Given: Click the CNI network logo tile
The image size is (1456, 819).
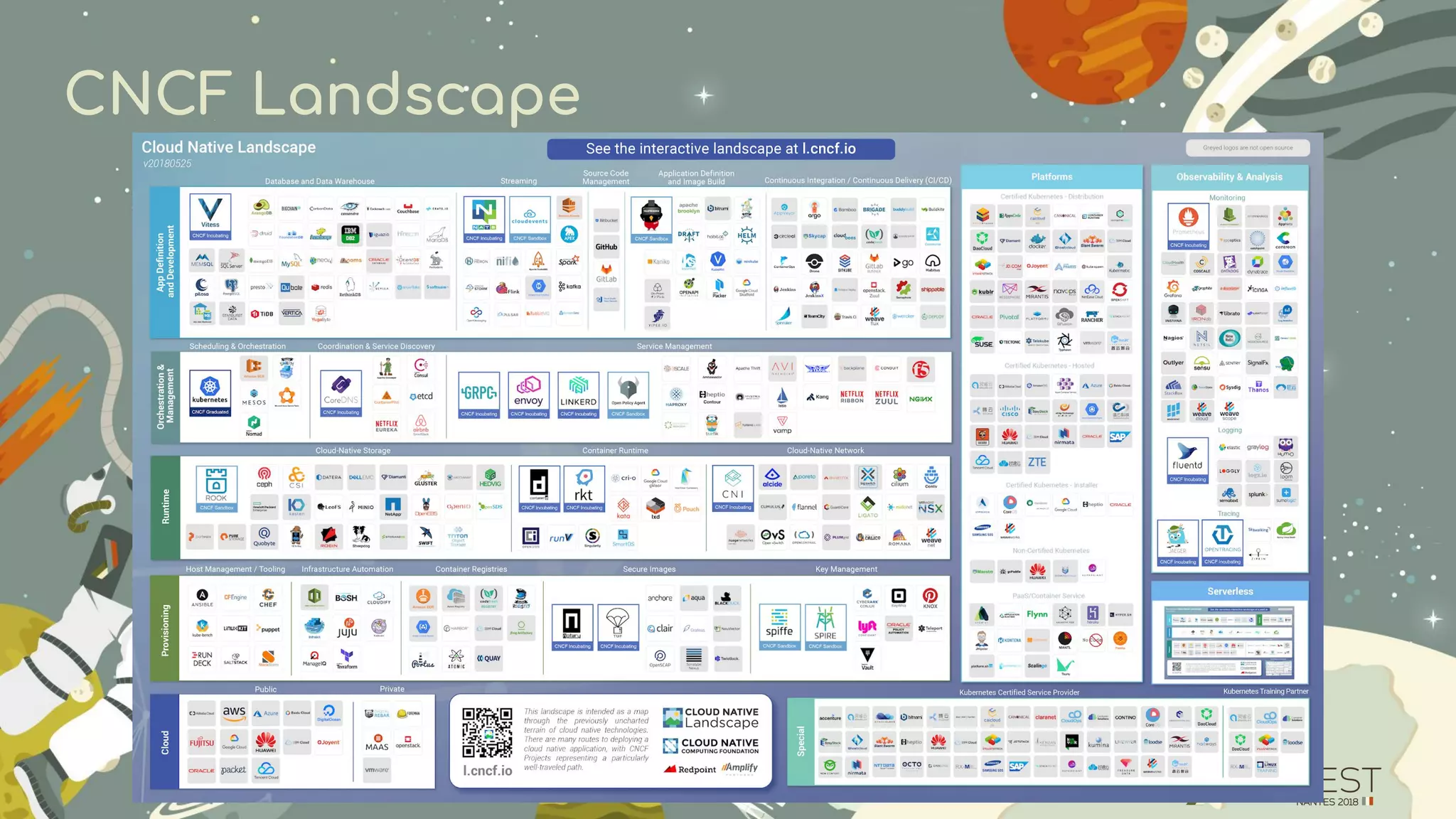Looking at the screenshot, I should [732, 488].
